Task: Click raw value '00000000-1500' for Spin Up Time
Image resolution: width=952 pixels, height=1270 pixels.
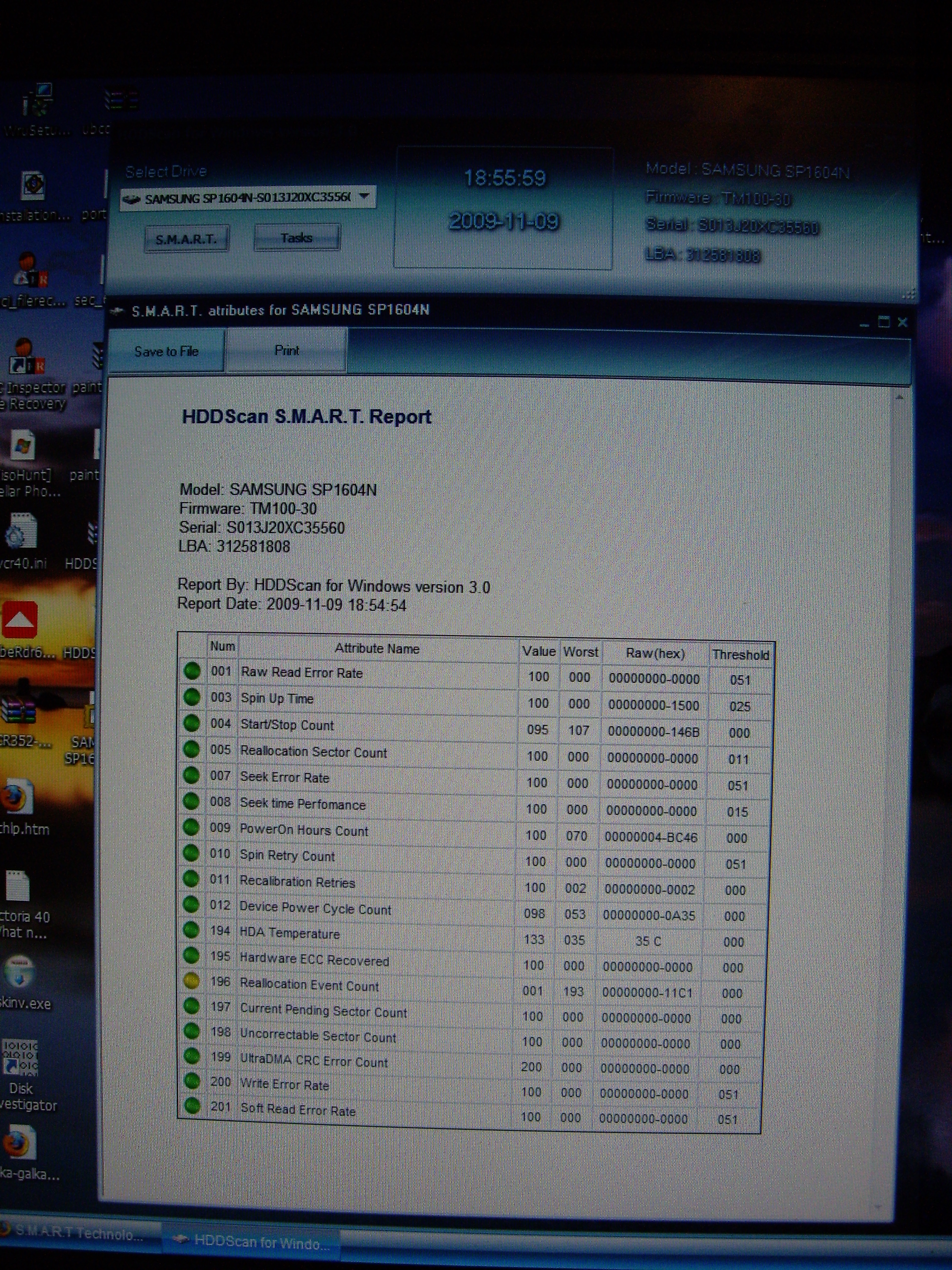Action: 654,705
